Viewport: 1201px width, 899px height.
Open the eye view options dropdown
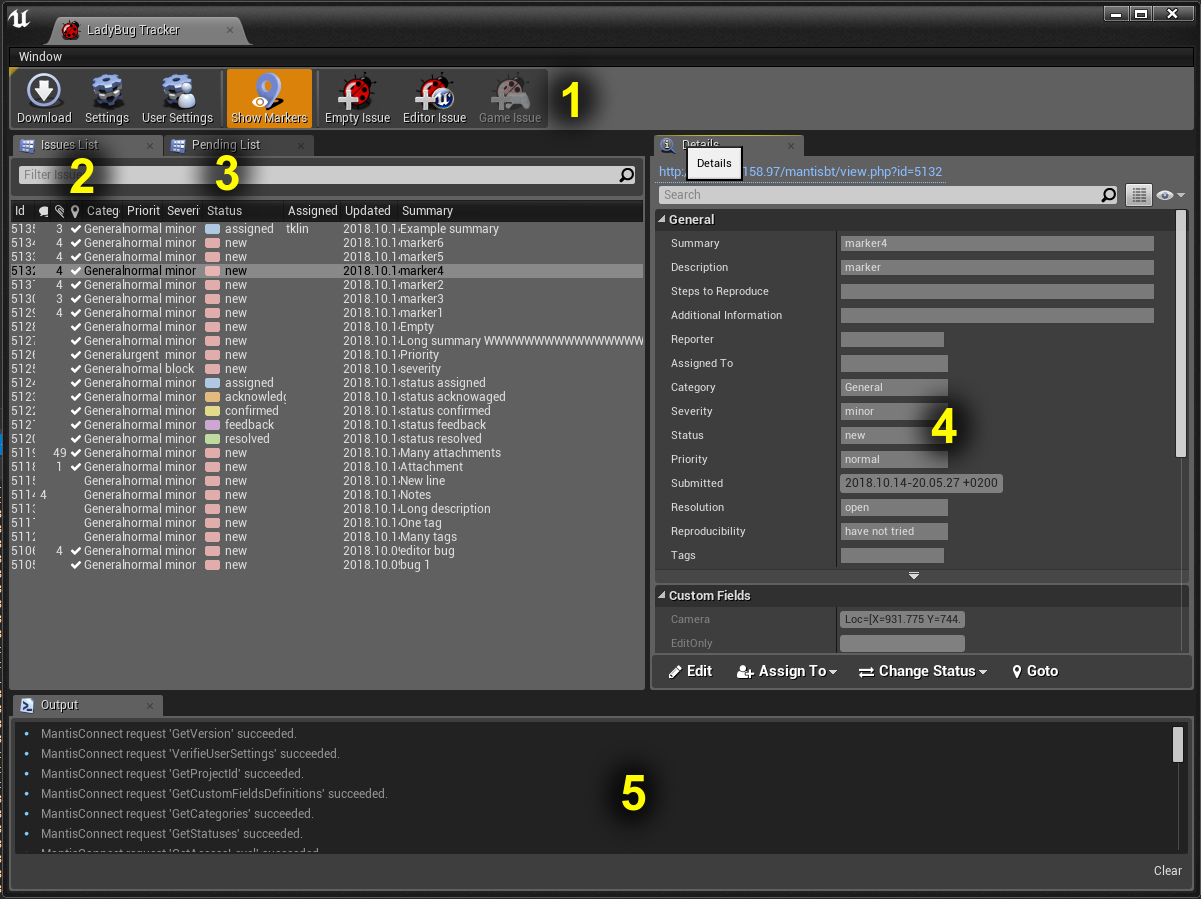[x=1170, y=195]
